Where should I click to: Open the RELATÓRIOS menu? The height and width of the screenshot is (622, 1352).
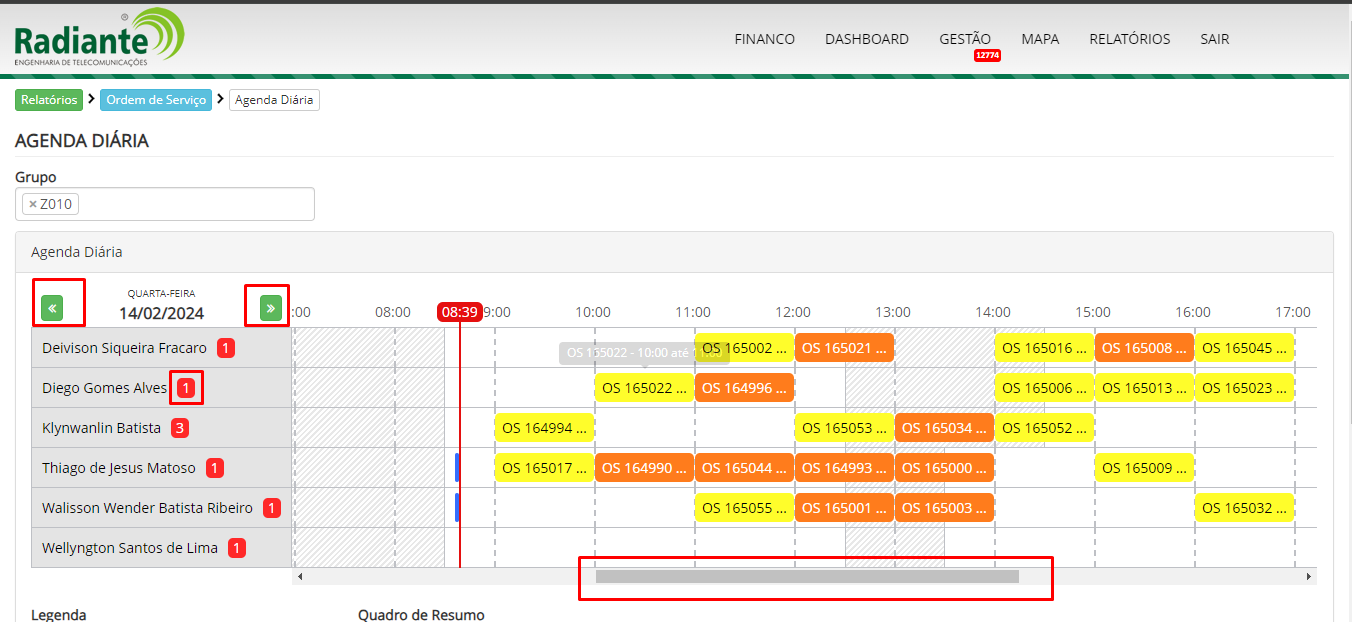click(1129, 39)
